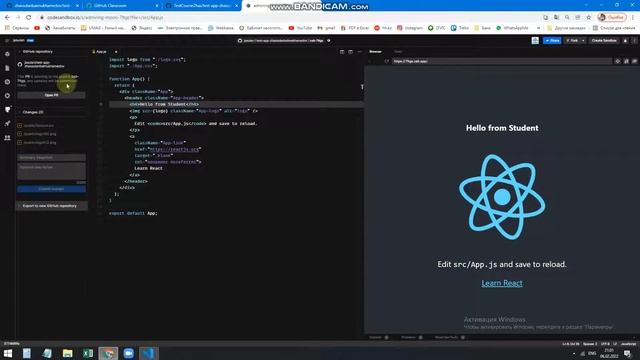Open the Fork dropdown arrow

pos(583,40)
